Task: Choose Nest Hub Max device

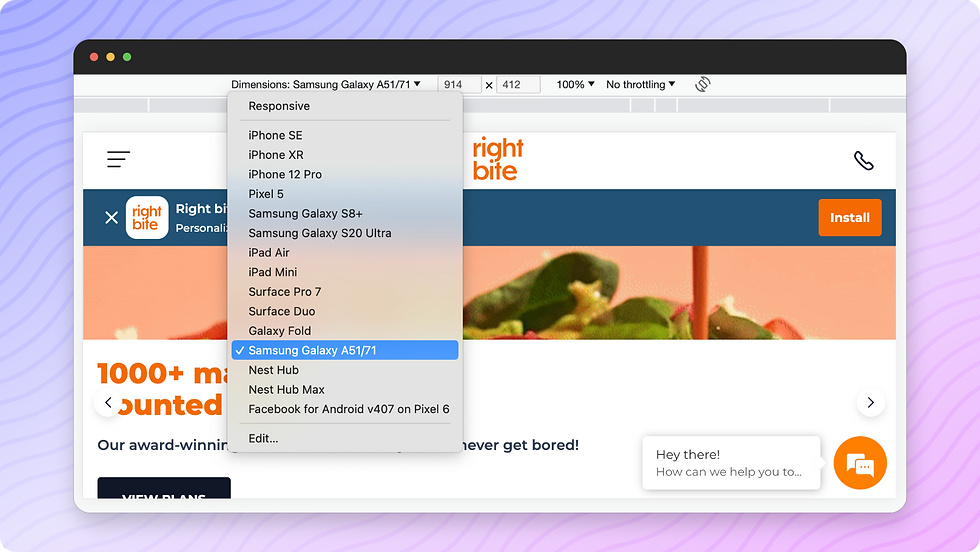Action: pos(345,389)
